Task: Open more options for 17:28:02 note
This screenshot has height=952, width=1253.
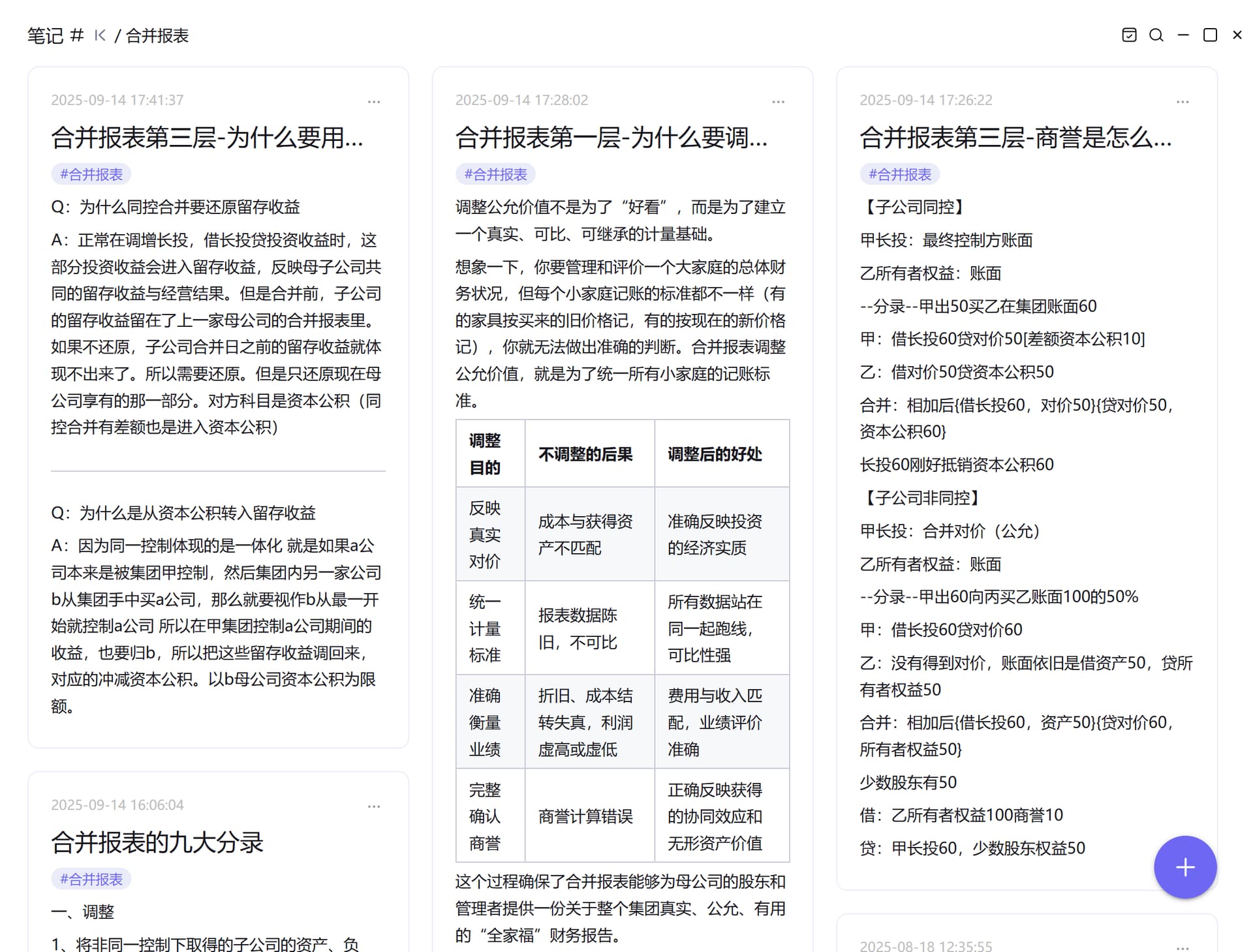Action: point(778,102)
